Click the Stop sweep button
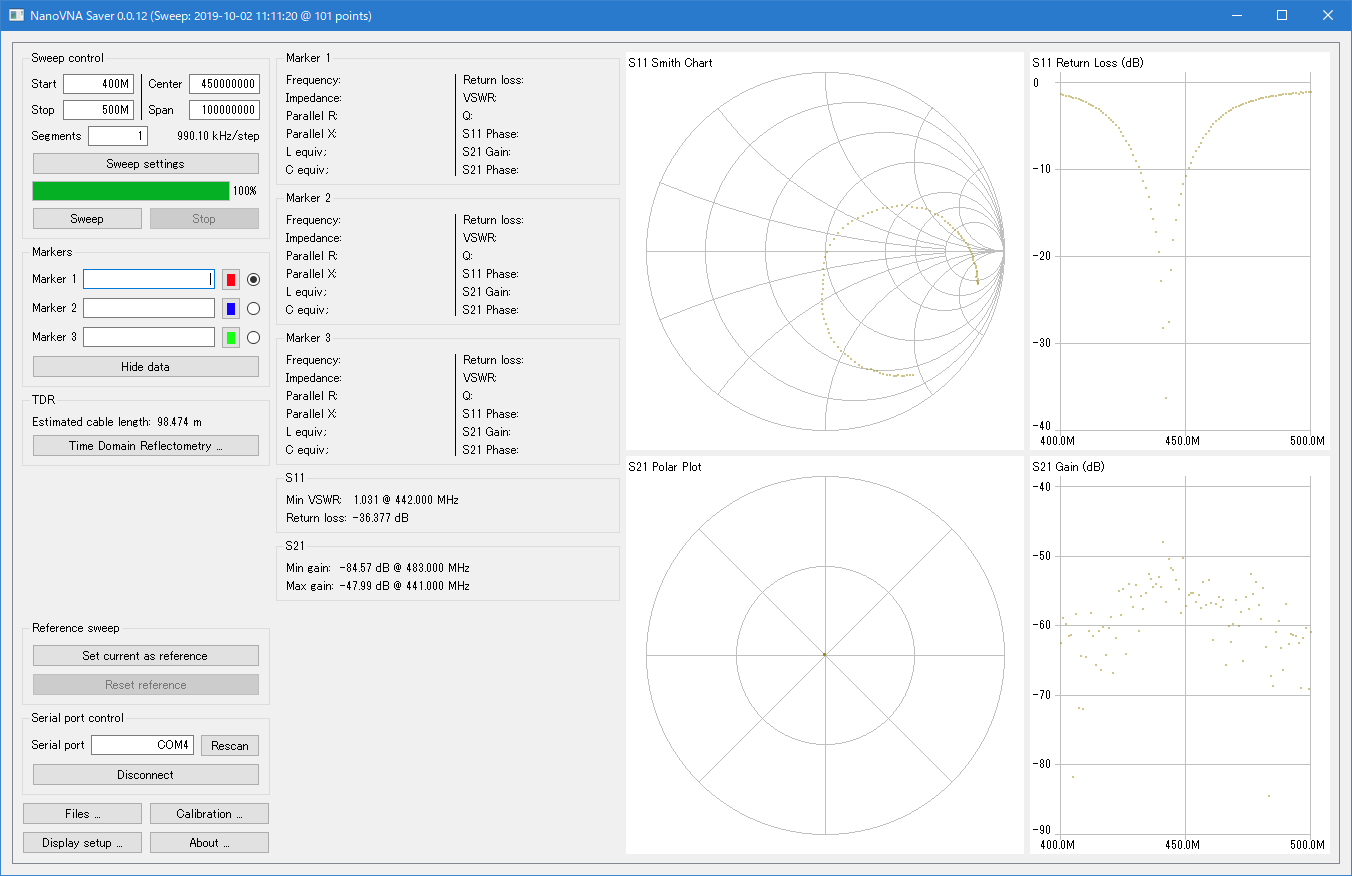This screenshot has height=876, width=1352. click(x=204, y=218)
